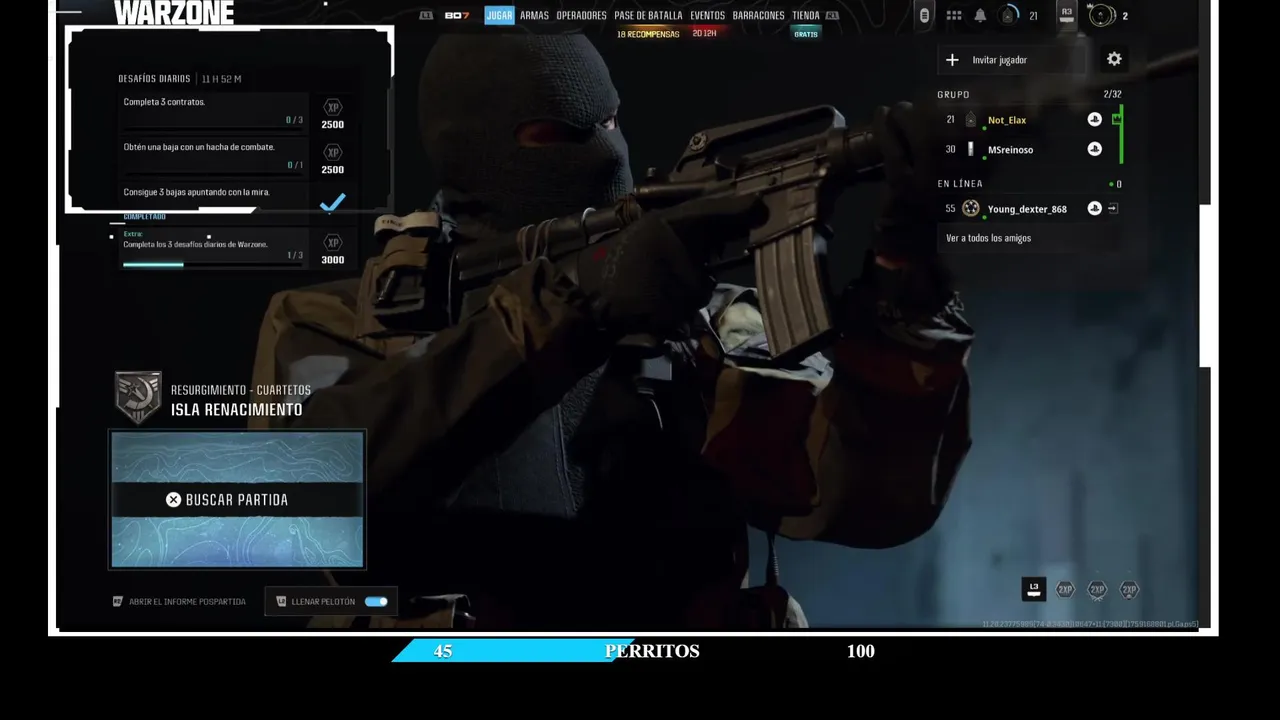Viewport: 1280px width, 720px height.
Task: Click the BO7 game logo
Action: tap(457, 15)
